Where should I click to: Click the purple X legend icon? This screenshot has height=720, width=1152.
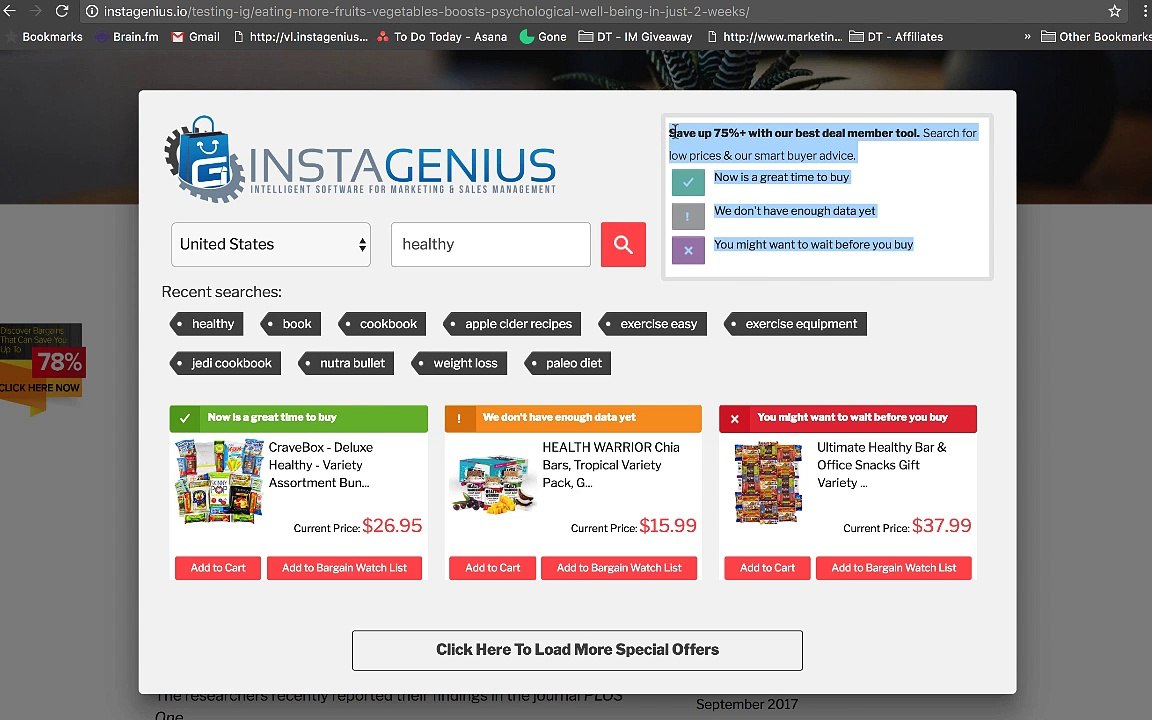pyautogui.click(x=688, y=250)
